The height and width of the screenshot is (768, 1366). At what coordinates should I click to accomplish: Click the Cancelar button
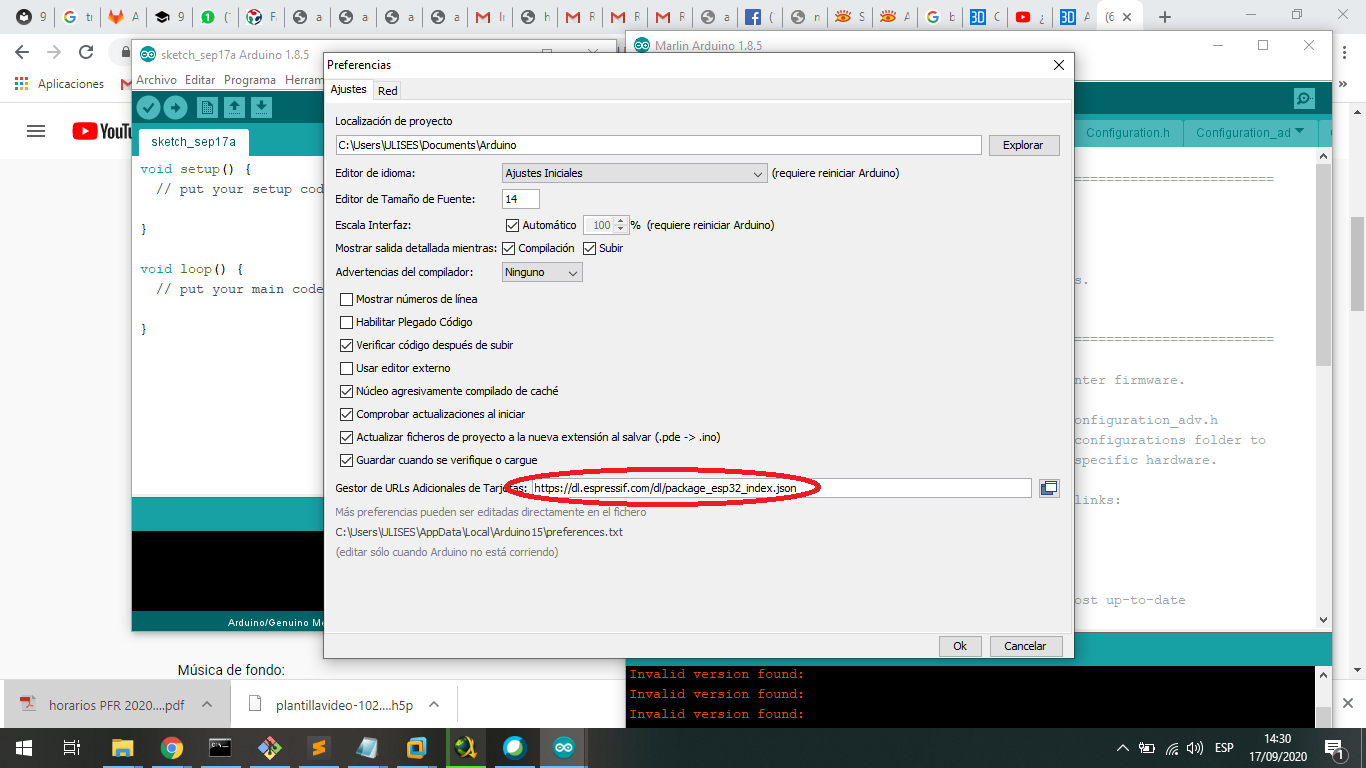coord(1025,646)
